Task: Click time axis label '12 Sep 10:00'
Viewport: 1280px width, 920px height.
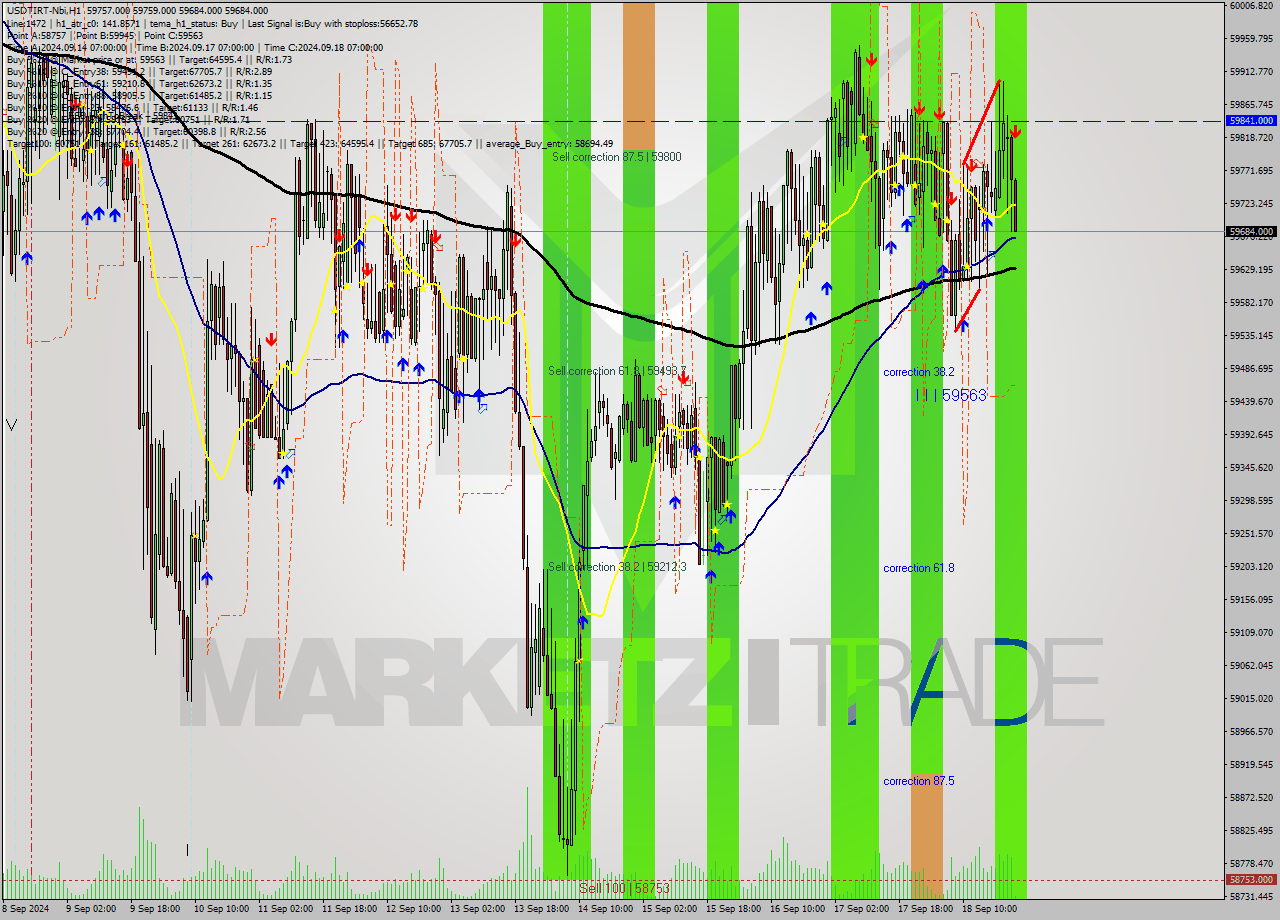Action: coord(413,909)
